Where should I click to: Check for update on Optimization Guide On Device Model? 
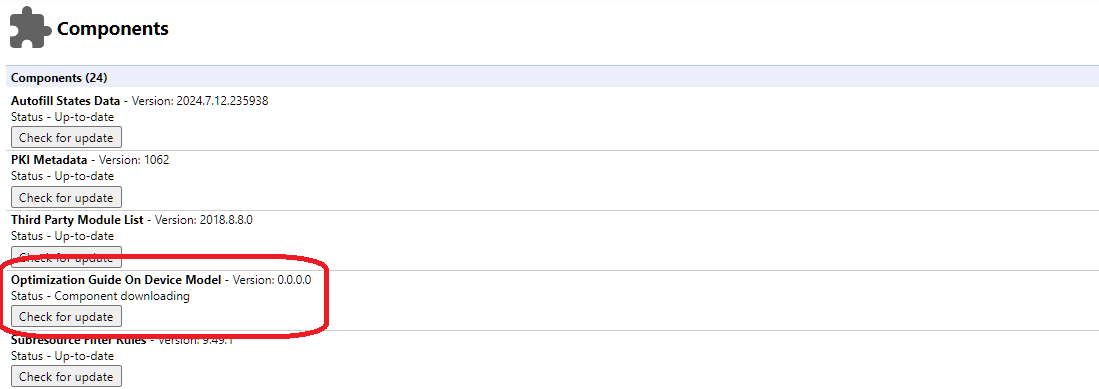click(67, 317)
